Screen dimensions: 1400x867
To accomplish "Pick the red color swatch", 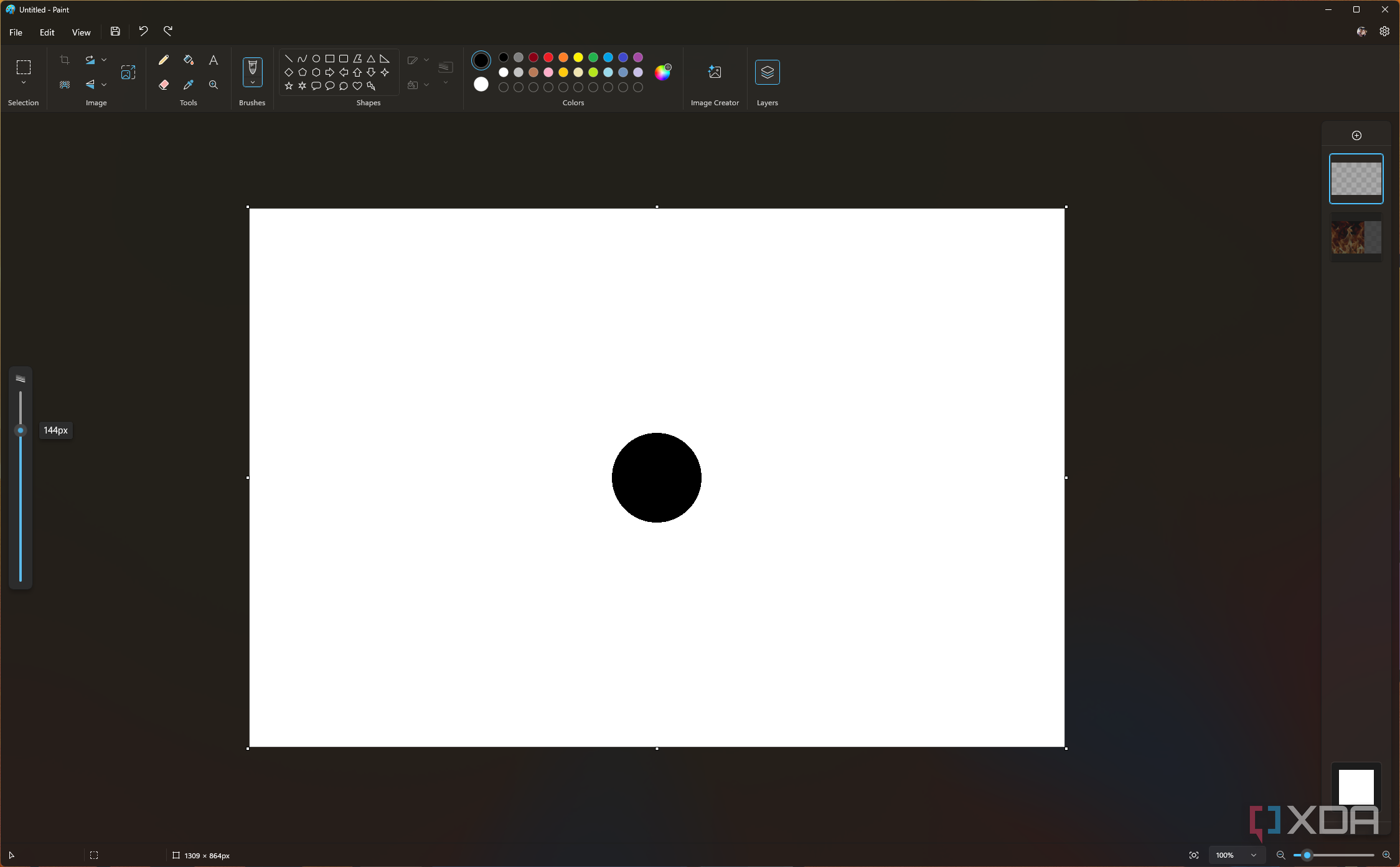I will click(x=548, y=57).
